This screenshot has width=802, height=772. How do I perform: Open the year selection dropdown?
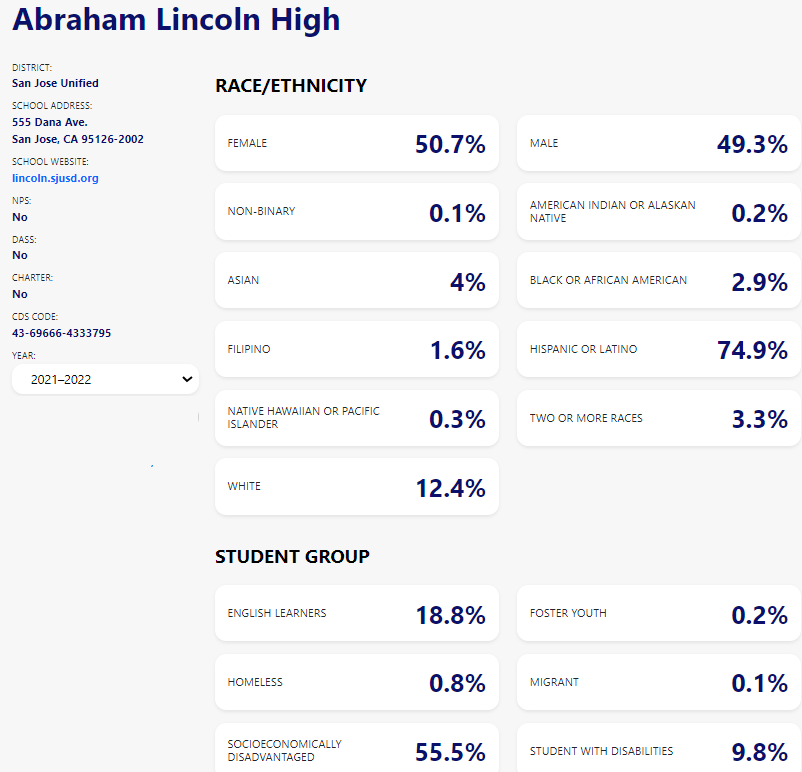pyautogui.click(x=105, y=379)
